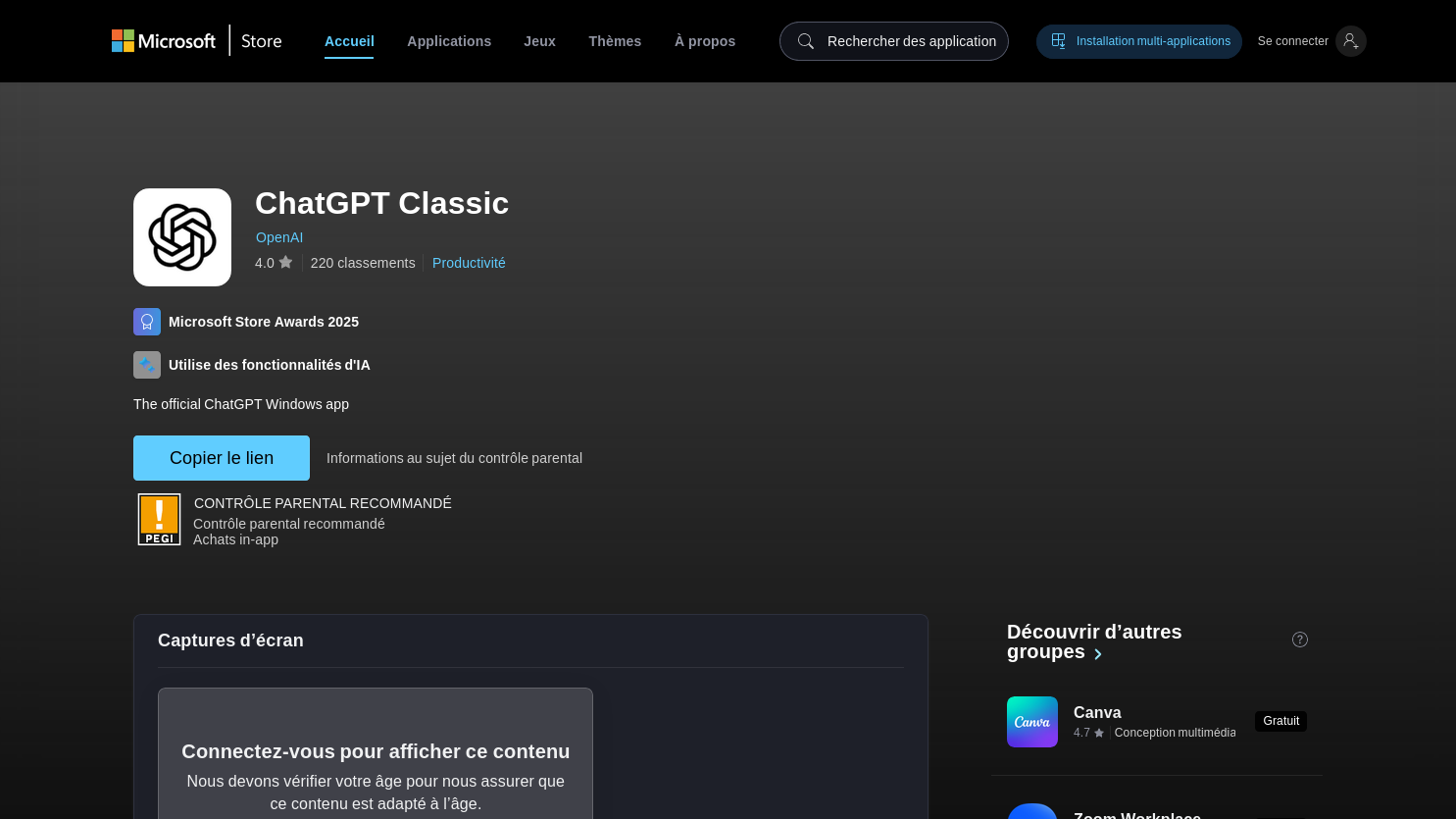Click the Achats in-app text
The height and width of the screenshot is (819, 1456).
click(x=235, y=539)
